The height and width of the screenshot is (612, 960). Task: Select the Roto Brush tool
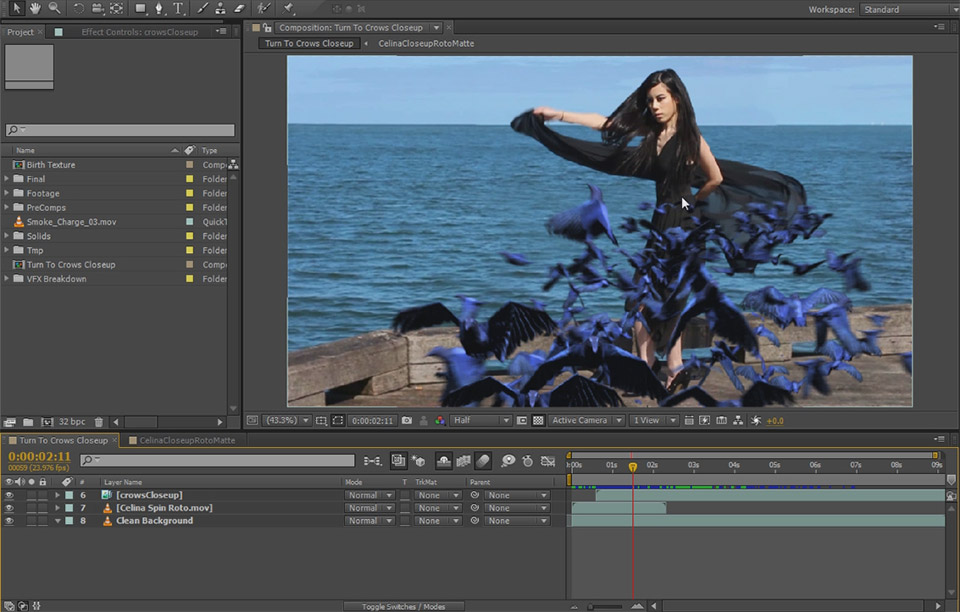point(264,8)
